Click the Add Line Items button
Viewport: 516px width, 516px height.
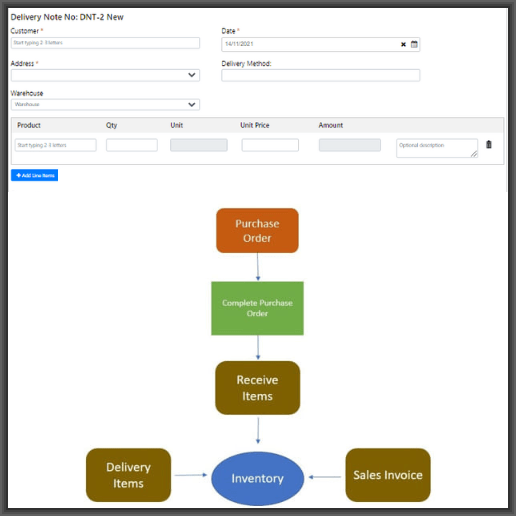pos(34,175)
